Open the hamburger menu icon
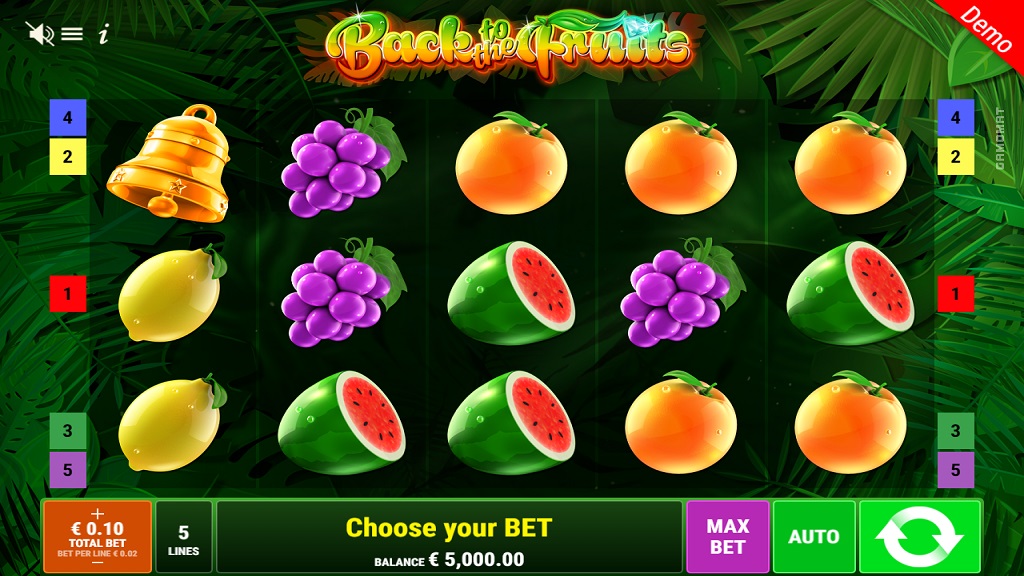Image resolution: width=1024 pixels, height=576 pixels. click(72, 34)
